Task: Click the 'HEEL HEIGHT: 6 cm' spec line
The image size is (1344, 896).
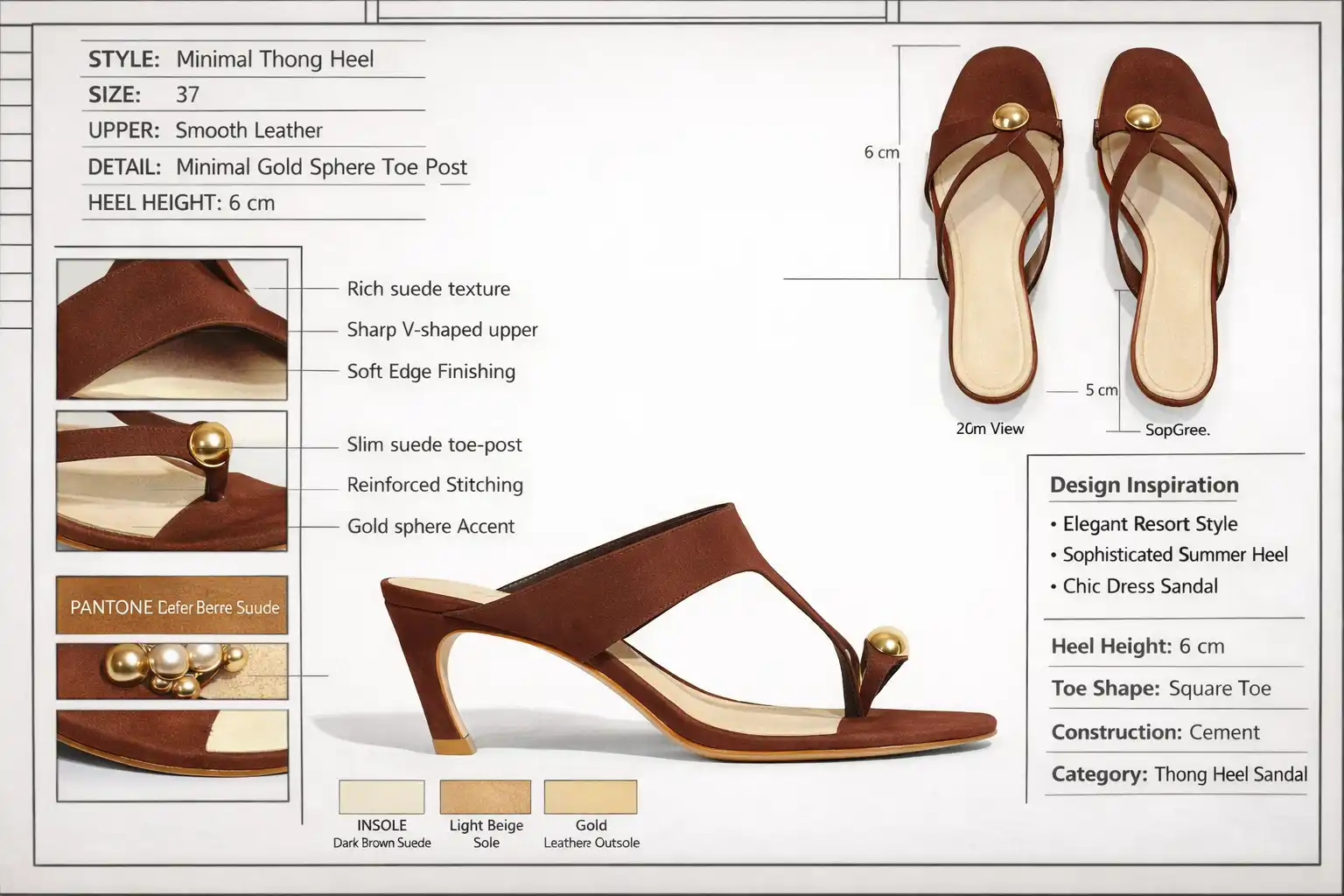Action: (180, 204)
